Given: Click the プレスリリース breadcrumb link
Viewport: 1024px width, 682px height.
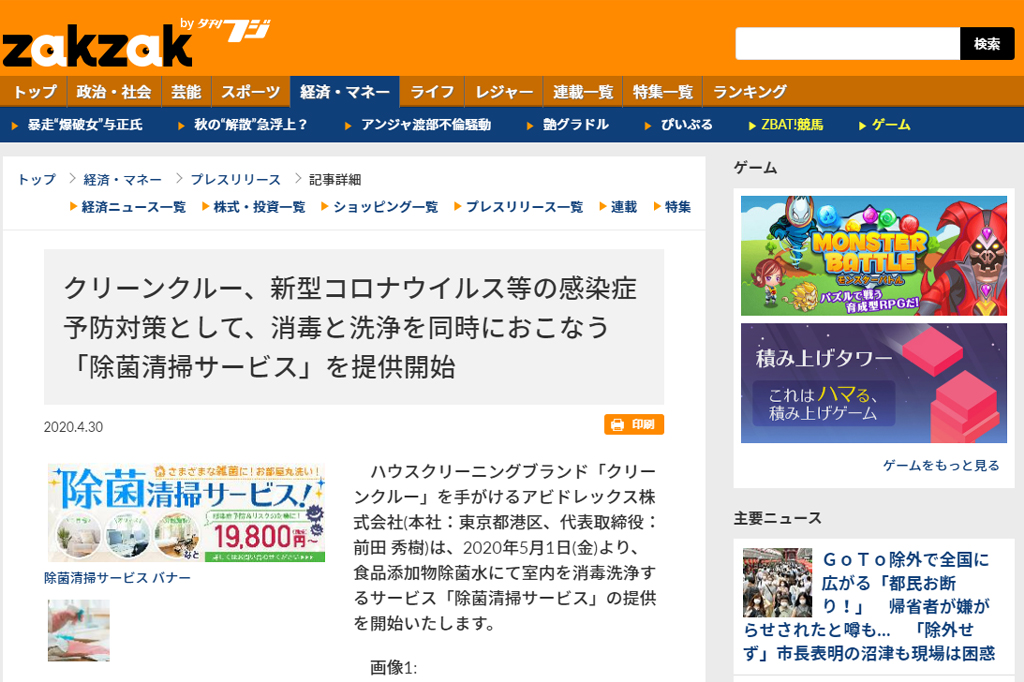Looking at the screenshot, I should point(236,180).
